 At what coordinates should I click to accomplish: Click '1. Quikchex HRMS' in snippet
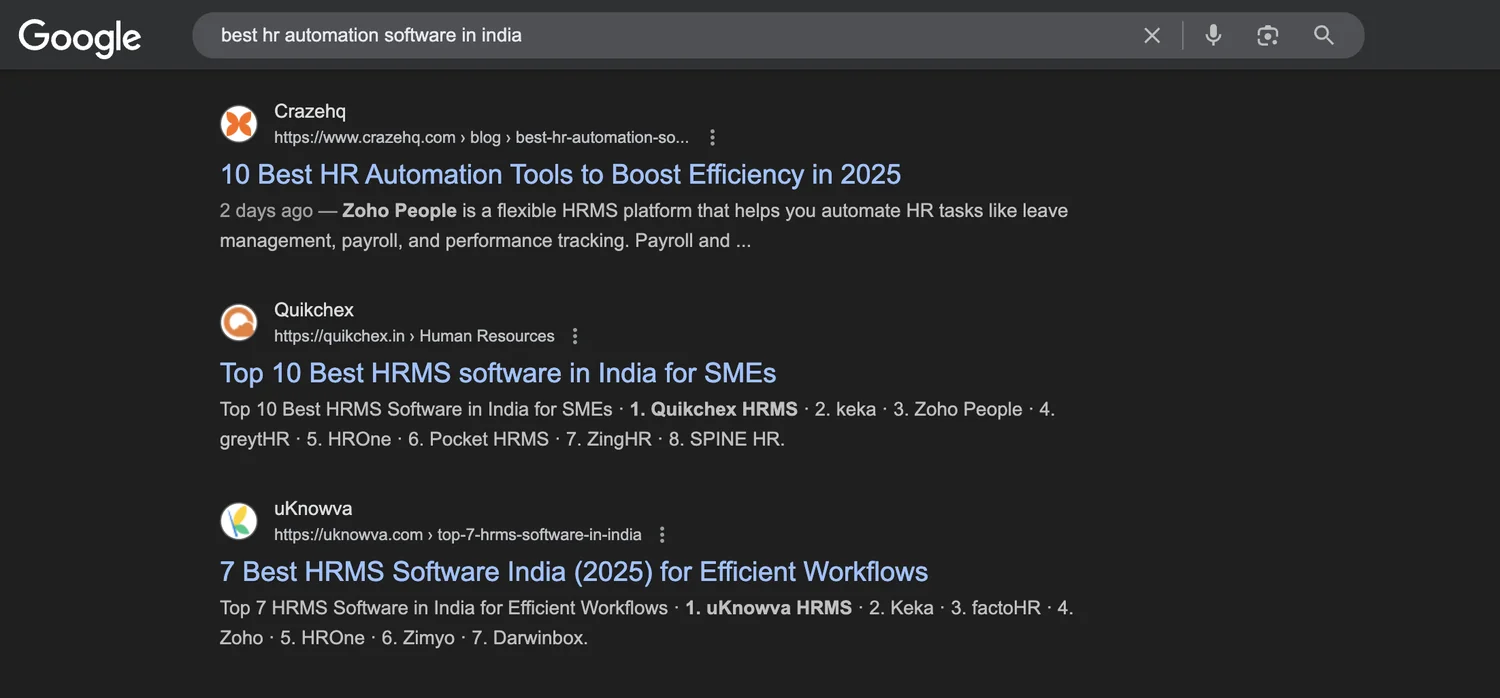pyautogui.click(x=714, y=409)
